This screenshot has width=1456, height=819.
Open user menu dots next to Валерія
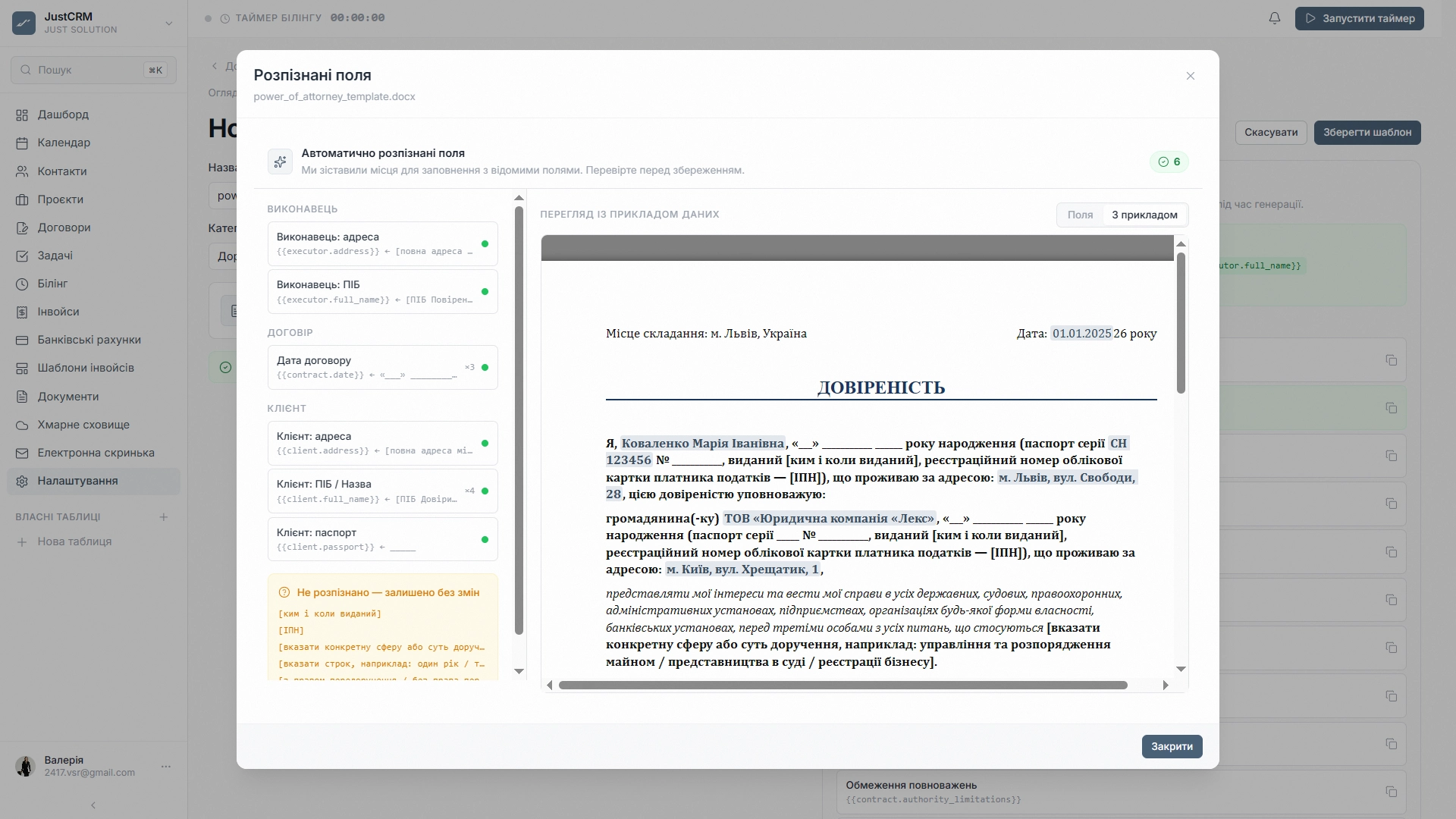point(166,767)
